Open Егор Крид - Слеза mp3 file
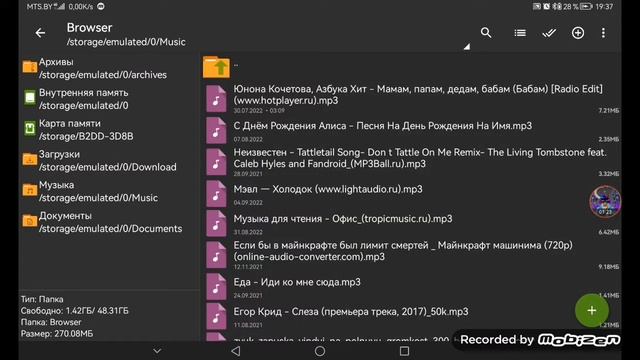This screenshot has height=360, width=640. pyautogui.click(x=411, y=316)
